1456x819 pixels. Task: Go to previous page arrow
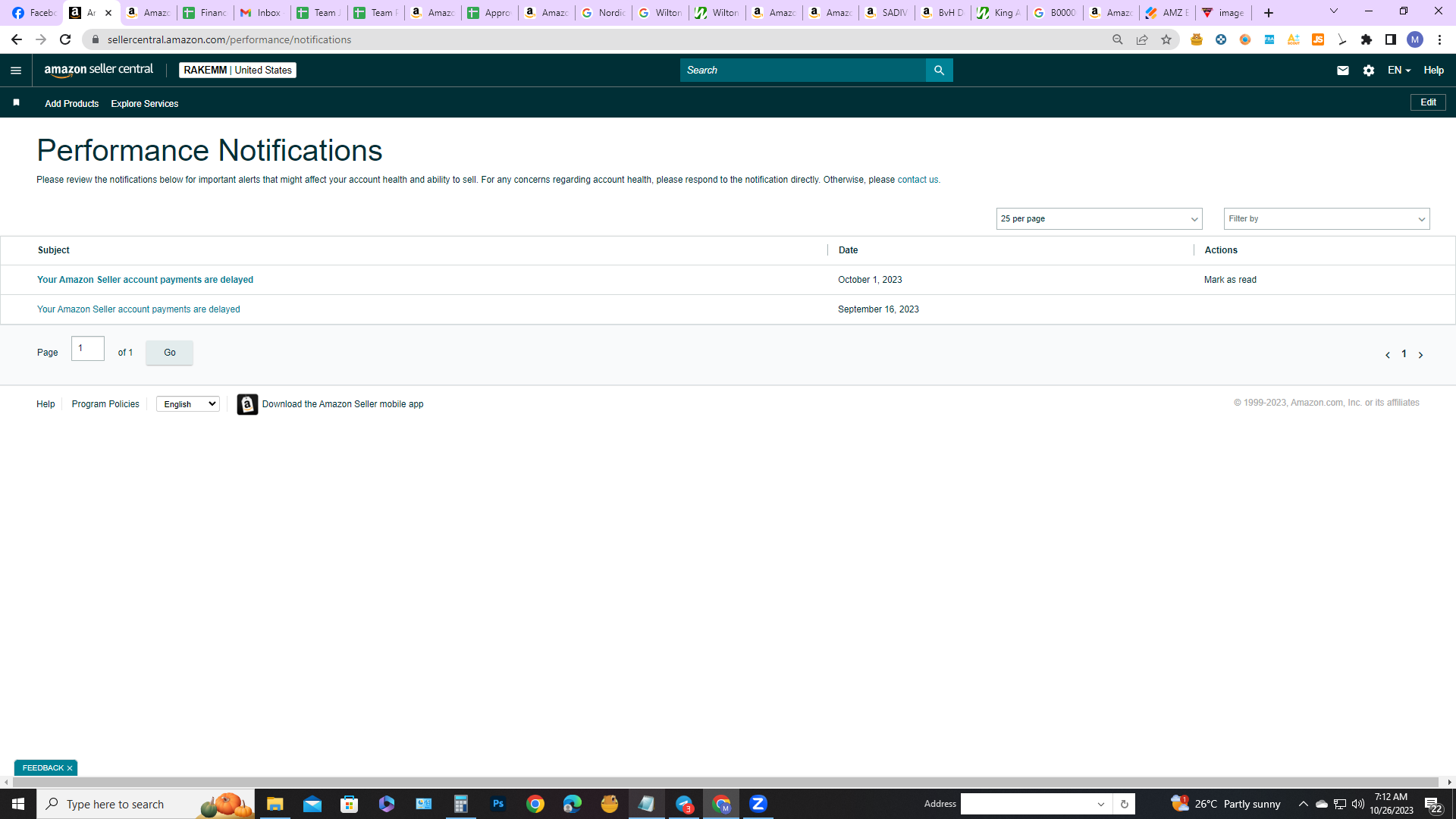pyautogui.click(x=1388, y=355)
